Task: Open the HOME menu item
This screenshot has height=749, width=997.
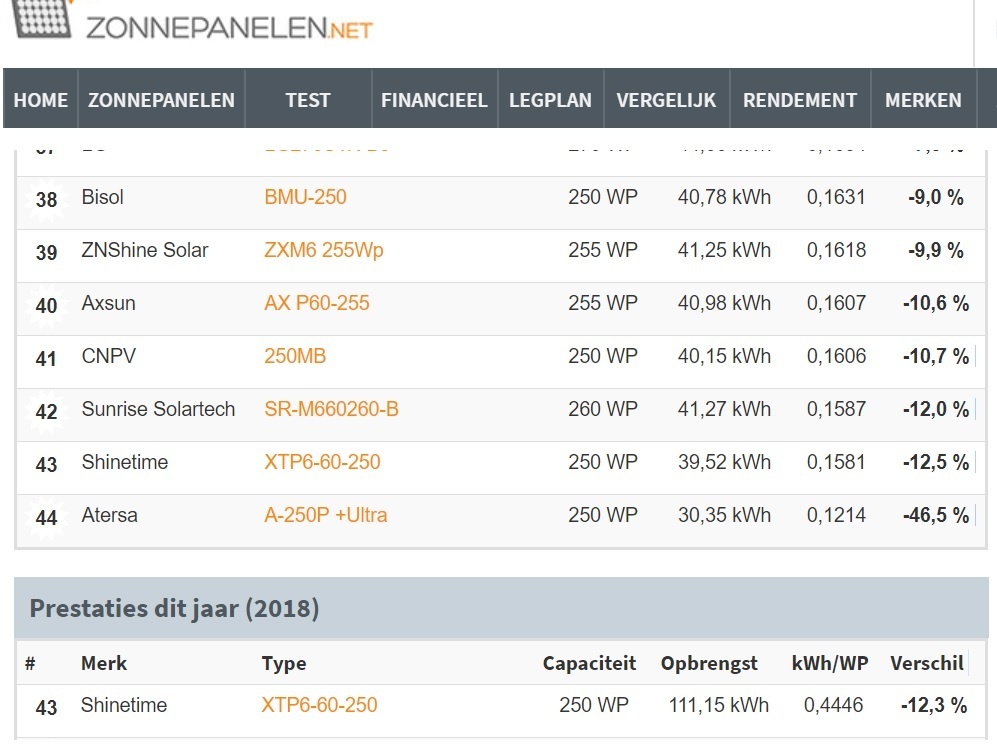Action: [41, 100]
